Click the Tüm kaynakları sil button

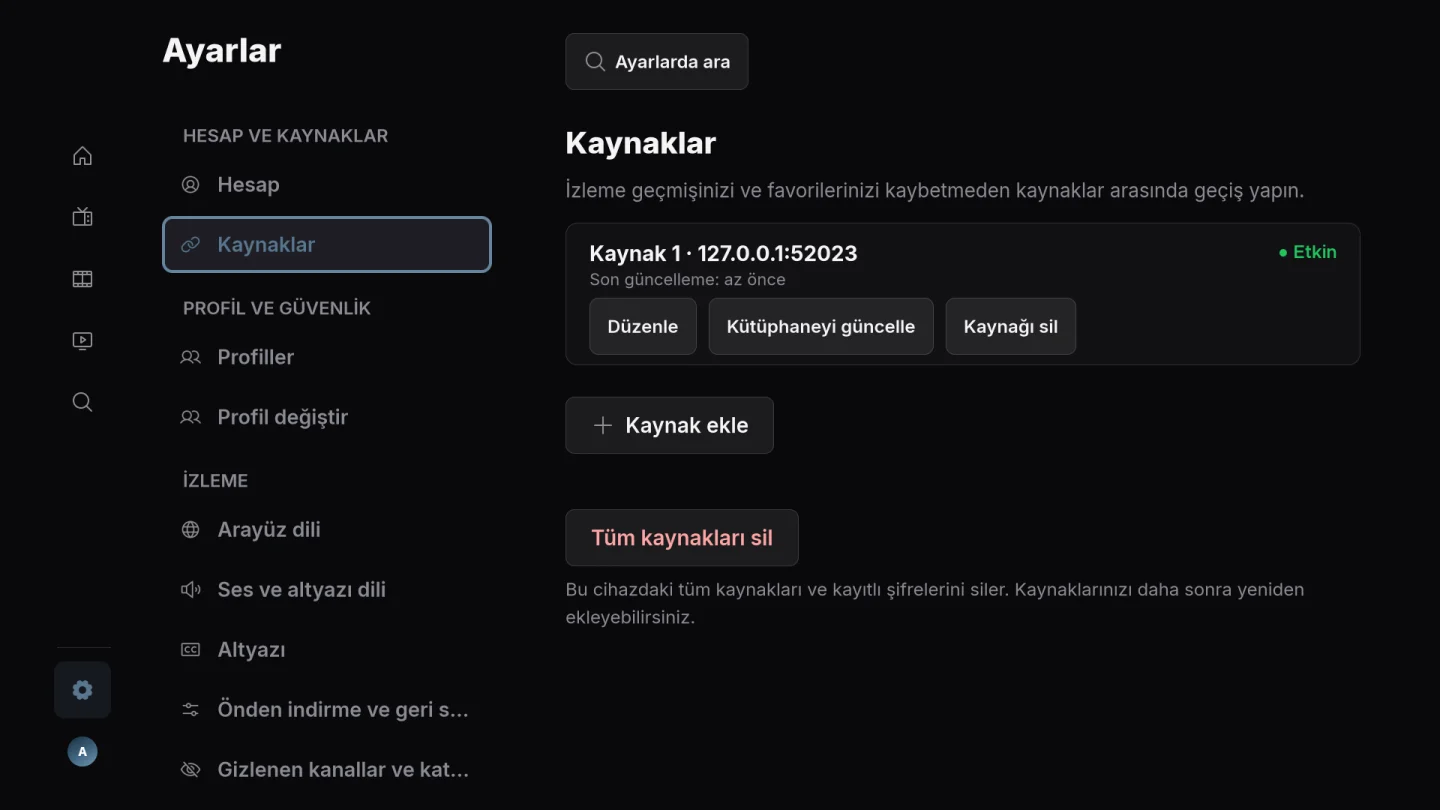[x=682, y=538]
